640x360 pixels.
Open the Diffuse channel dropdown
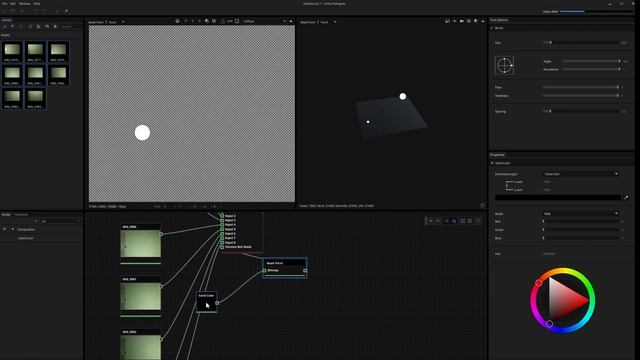(x=264, y=21)
